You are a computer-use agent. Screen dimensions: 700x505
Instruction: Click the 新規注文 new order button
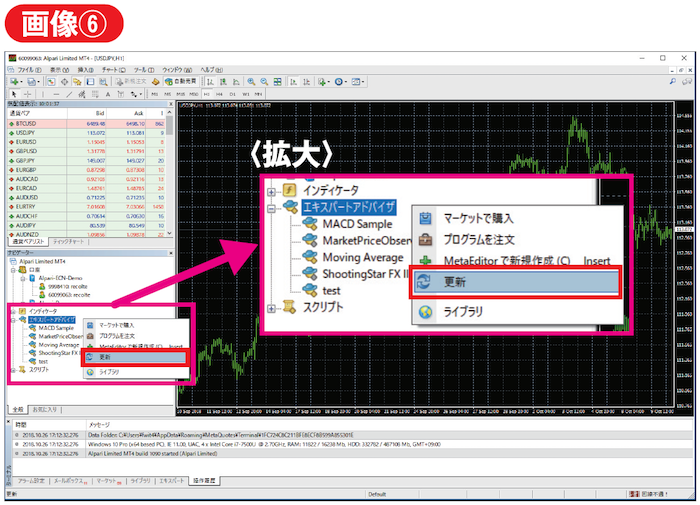click(131, 82)
